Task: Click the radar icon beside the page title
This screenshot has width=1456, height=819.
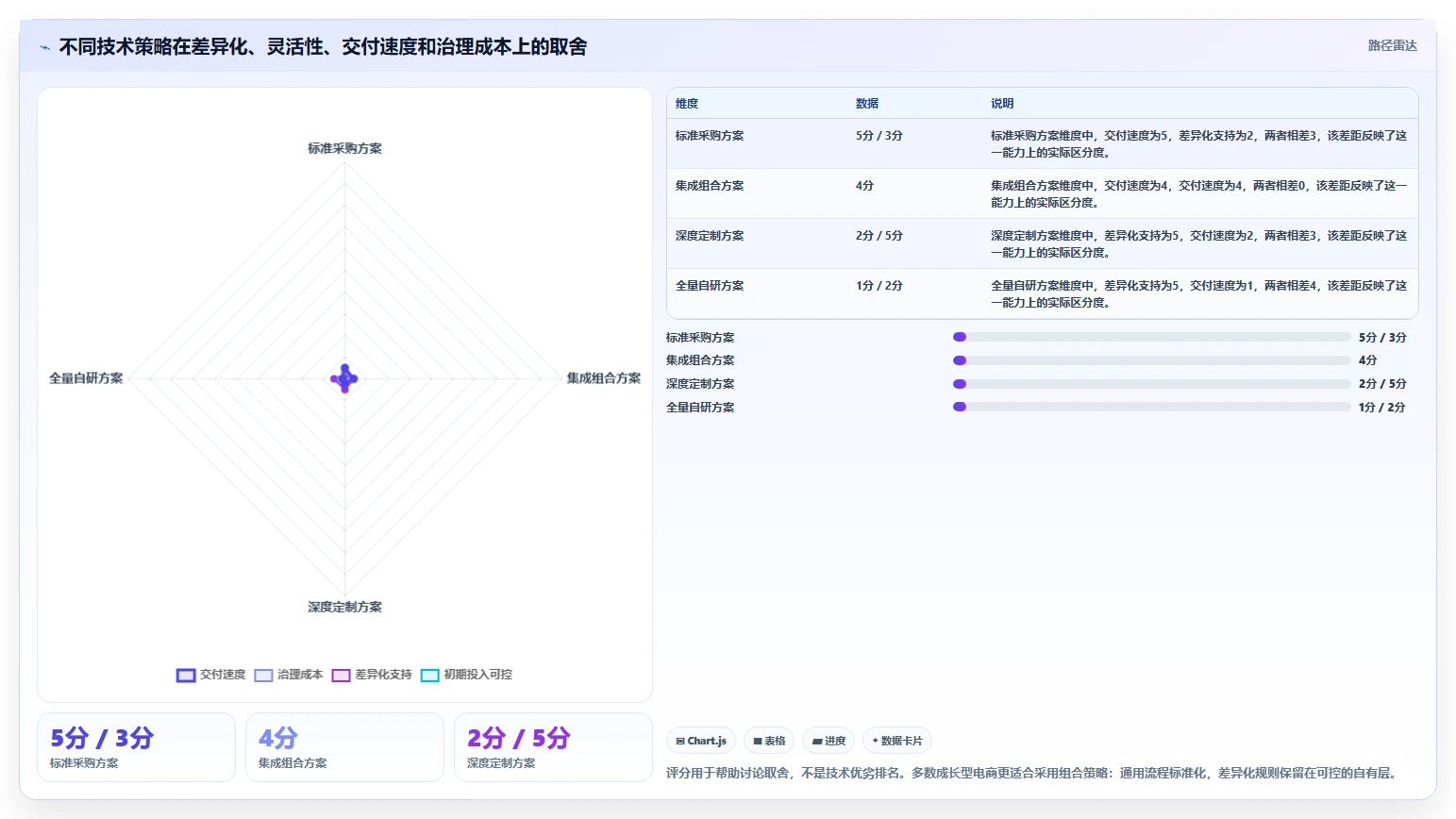Action: pyautogui.click(x=44, y=47)
